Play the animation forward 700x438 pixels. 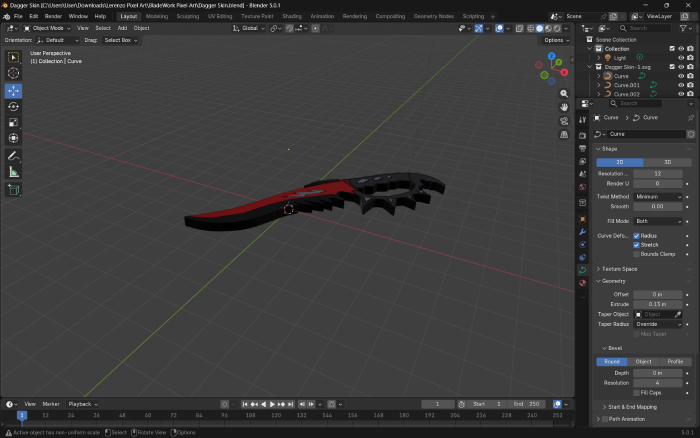coord(272,404)
